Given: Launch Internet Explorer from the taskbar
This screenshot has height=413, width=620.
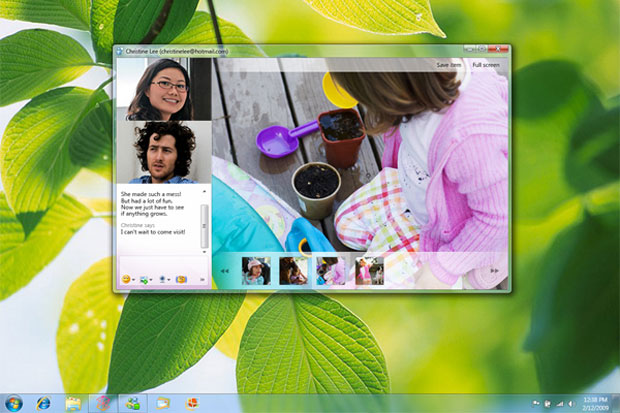Looking at the screenshot, I should click(43, 404).
